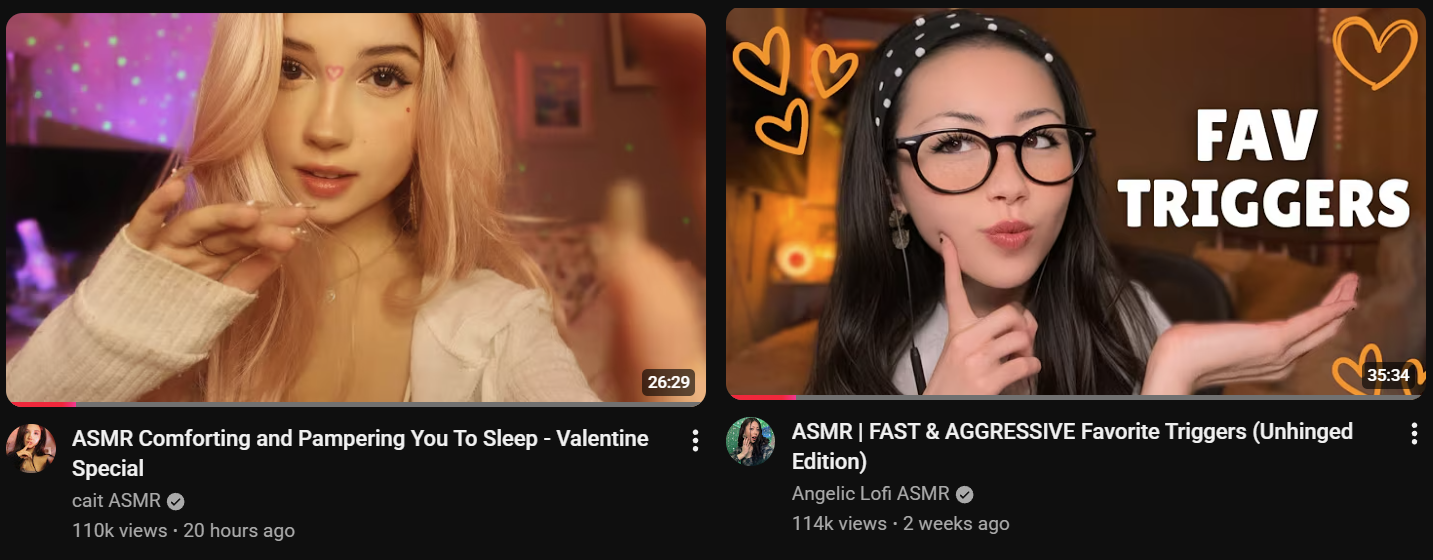Open more options for the Valentine Special video

[695, 441]
